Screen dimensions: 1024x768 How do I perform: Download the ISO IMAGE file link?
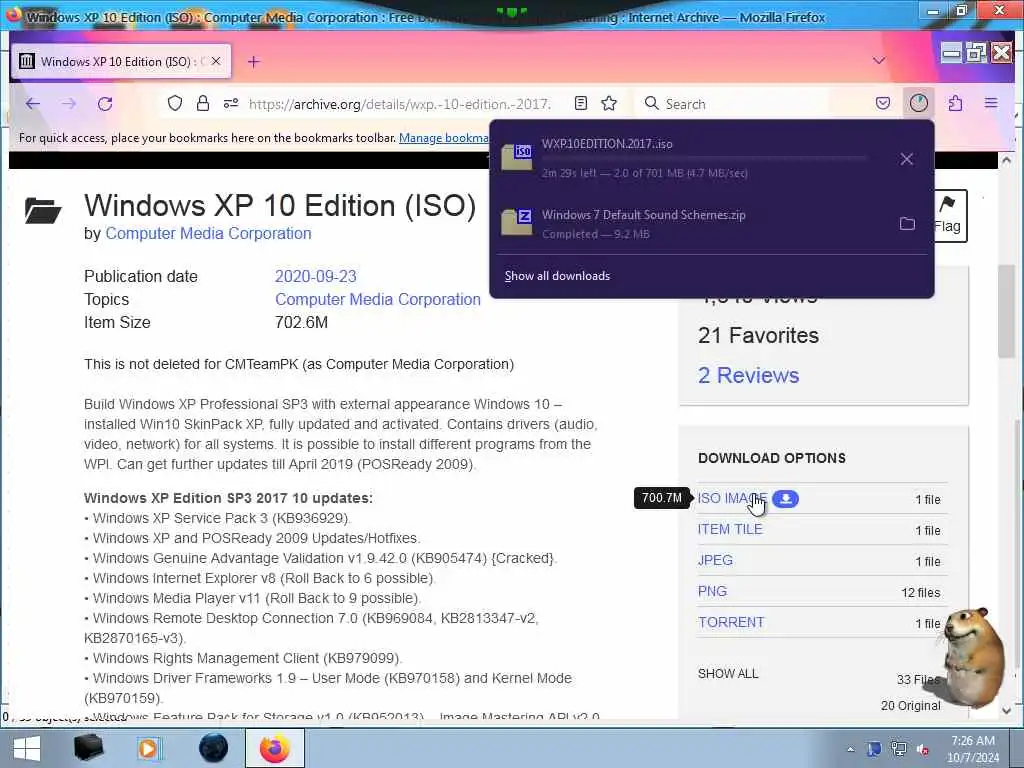[732, 498]
